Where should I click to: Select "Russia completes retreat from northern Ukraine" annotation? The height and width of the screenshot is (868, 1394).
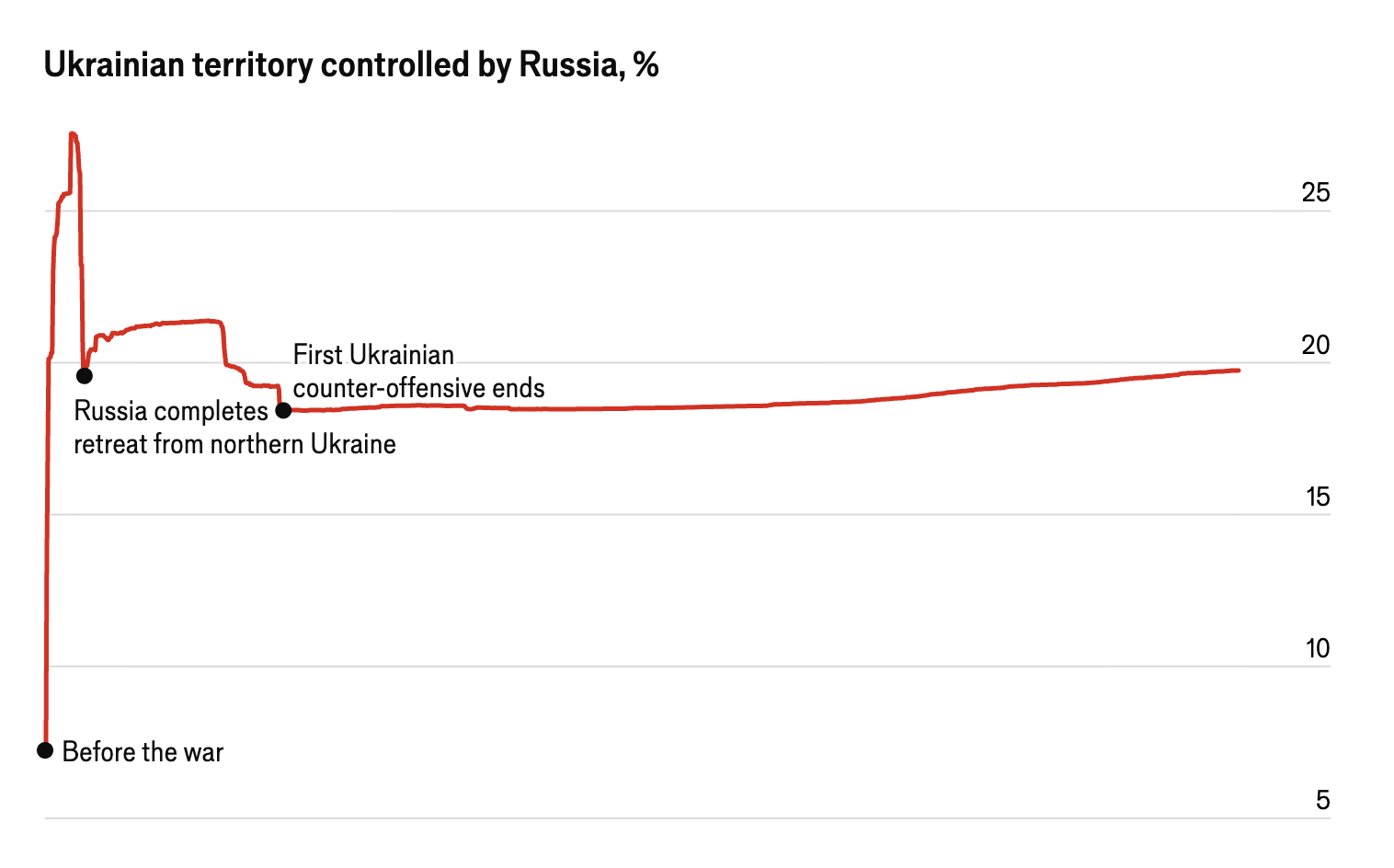tap(234, 428)
